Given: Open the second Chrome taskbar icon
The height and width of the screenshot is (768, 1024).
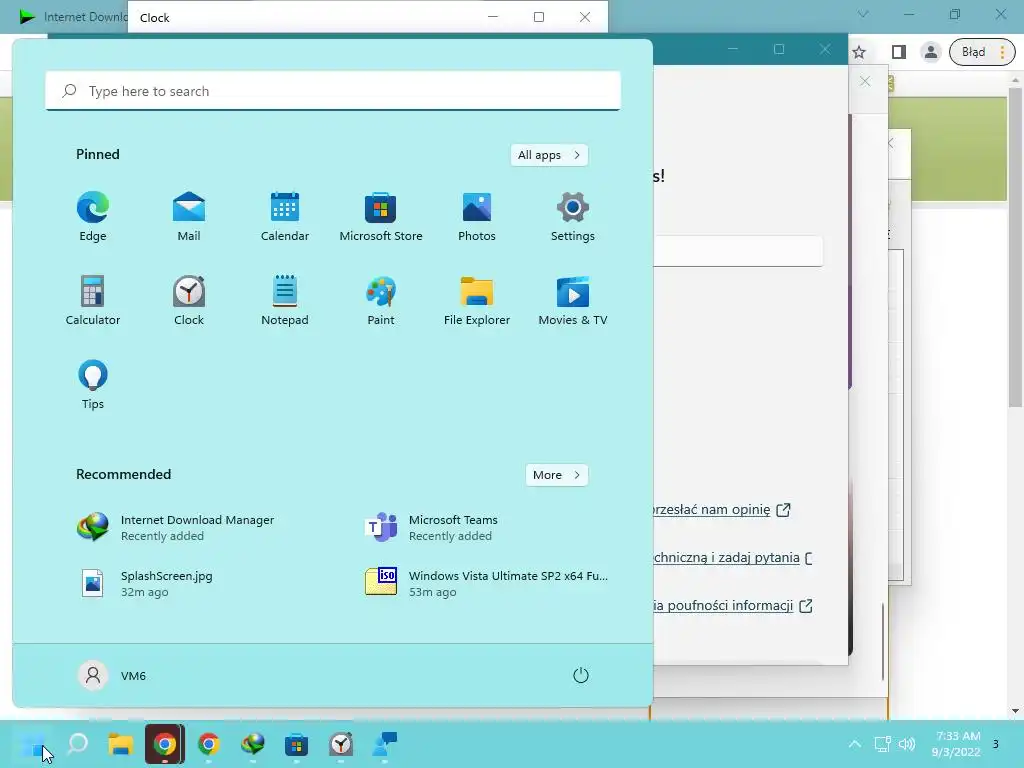Looking at the screenshot, I should pyautogui.click(x=209, y=744).
